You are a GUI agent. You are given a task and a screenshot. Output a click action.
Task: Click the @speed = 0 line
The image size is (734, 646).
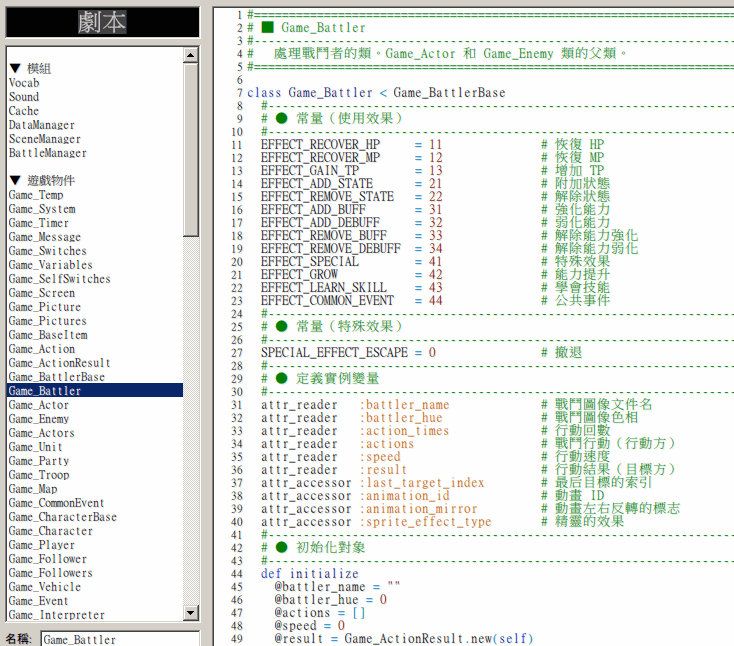point(310,626)
